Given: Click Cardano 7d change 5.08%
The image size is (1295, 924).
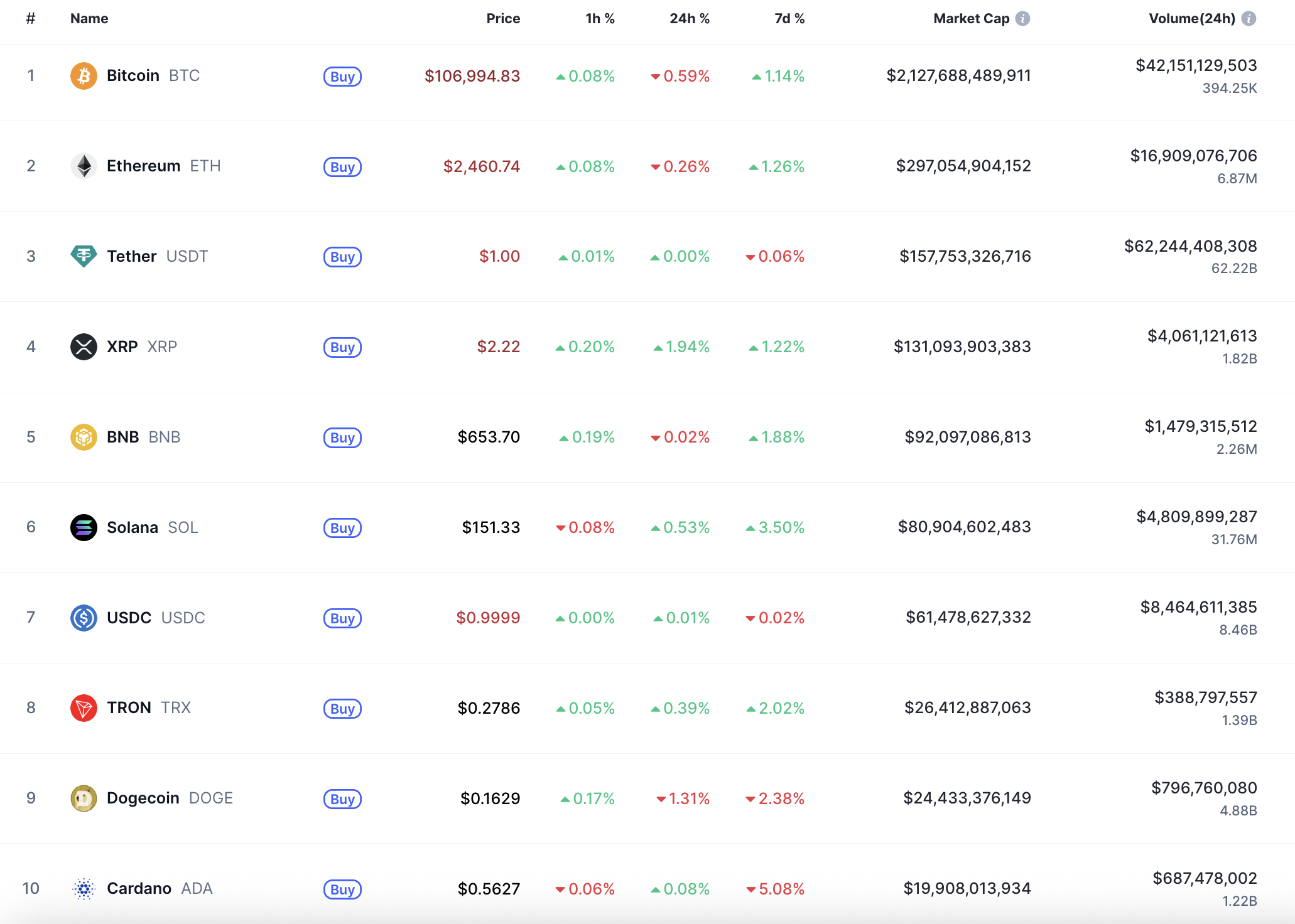Looking at the screenshot, I should point(775,889).
